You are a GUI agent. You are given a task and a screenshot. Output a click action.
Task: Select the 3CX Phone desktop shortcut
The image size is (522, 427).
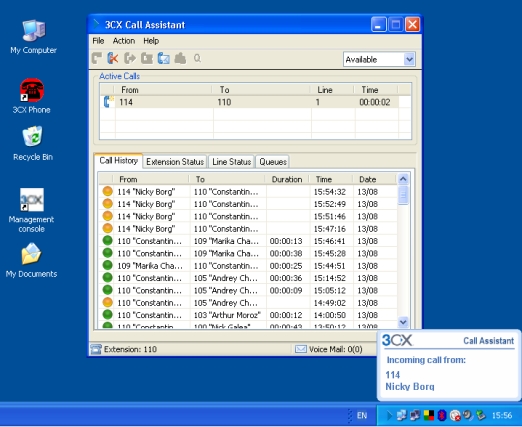(x=32, y=97)
